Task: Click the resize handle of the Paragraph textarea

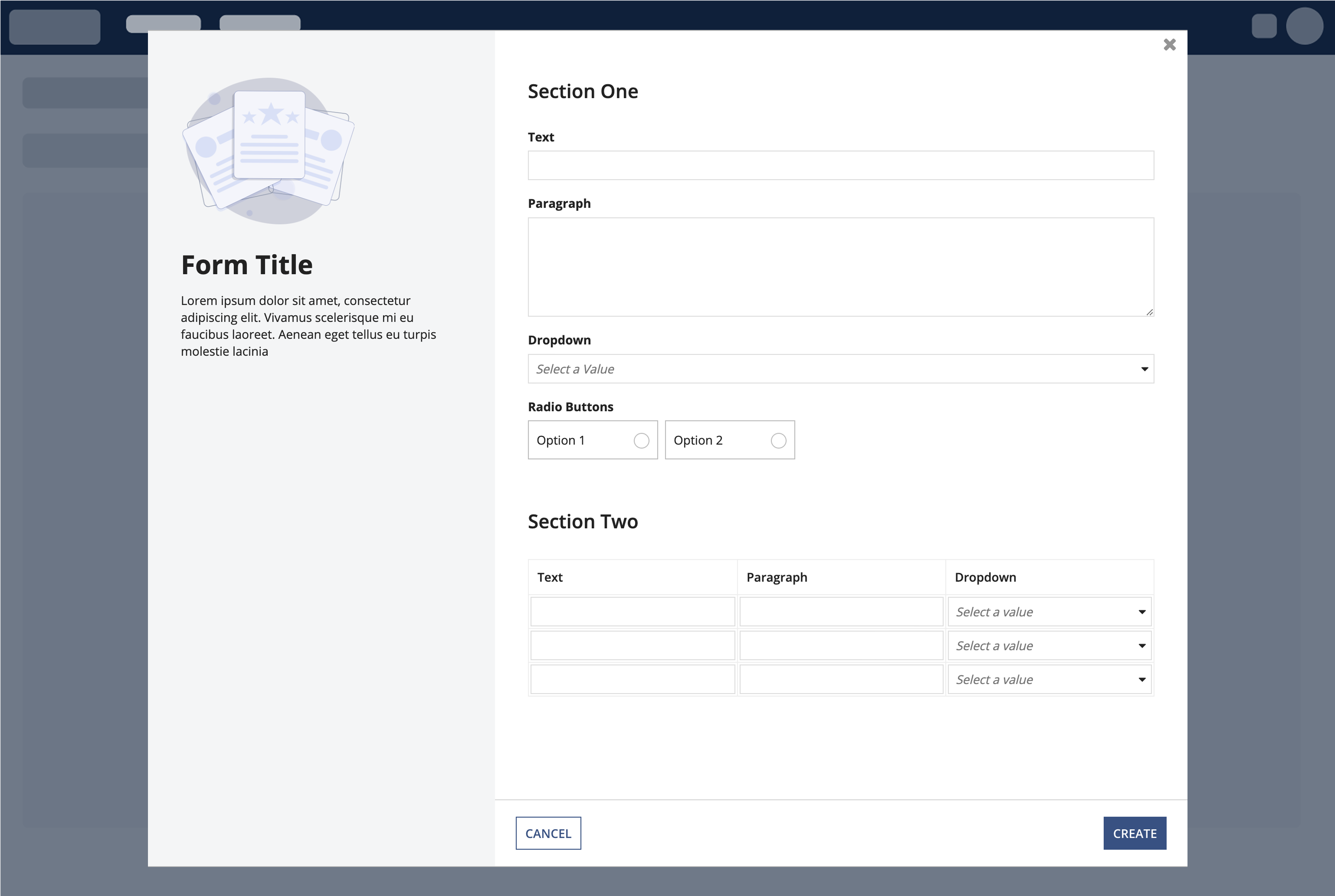Action: click(1149, 312)
